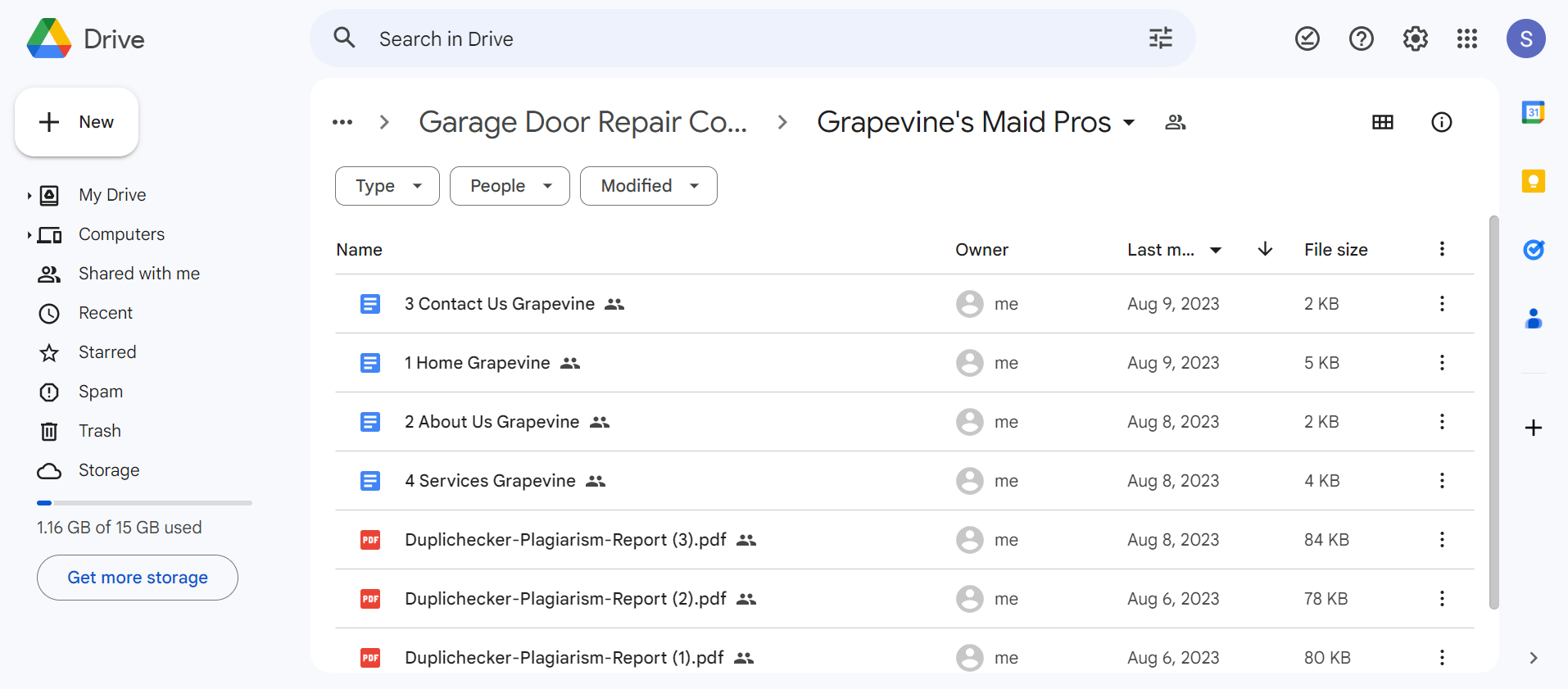Click the Owner column header
The height and width of the screenshot is (689, 1568).
(x=981, y=250)
